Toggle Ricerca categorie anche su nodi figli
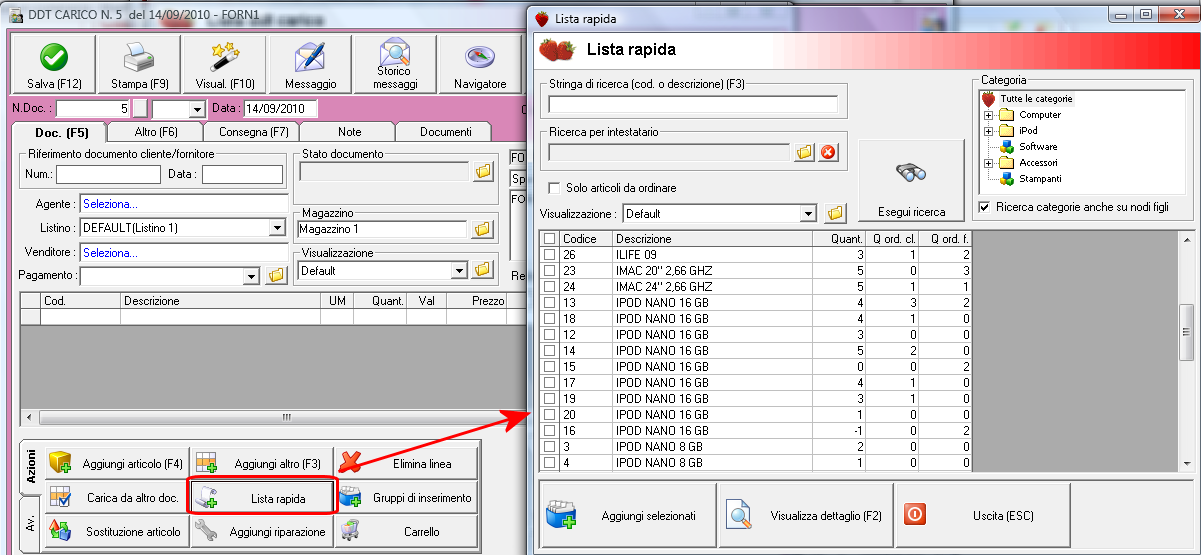Screen dimensions: 1201x555 click(985, 207)
